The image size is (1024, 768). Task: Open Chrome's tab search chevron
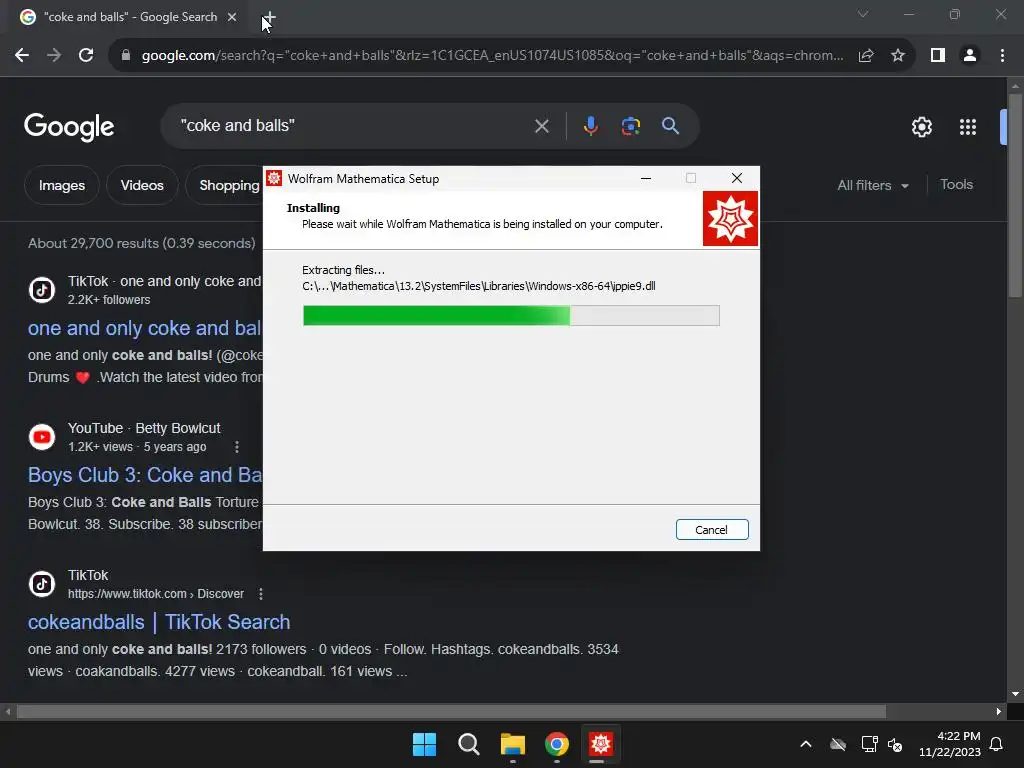tap(863, 14)
